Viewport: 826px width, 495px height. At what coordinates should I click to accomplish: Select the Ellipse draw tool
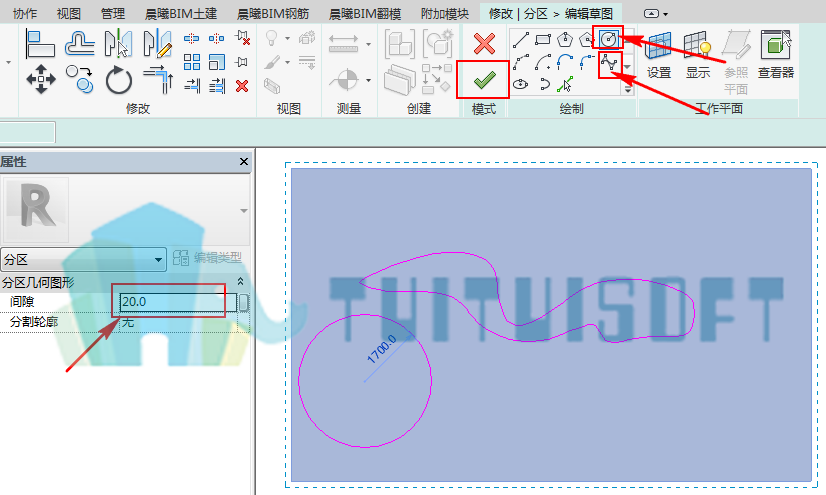click(520, 84)
